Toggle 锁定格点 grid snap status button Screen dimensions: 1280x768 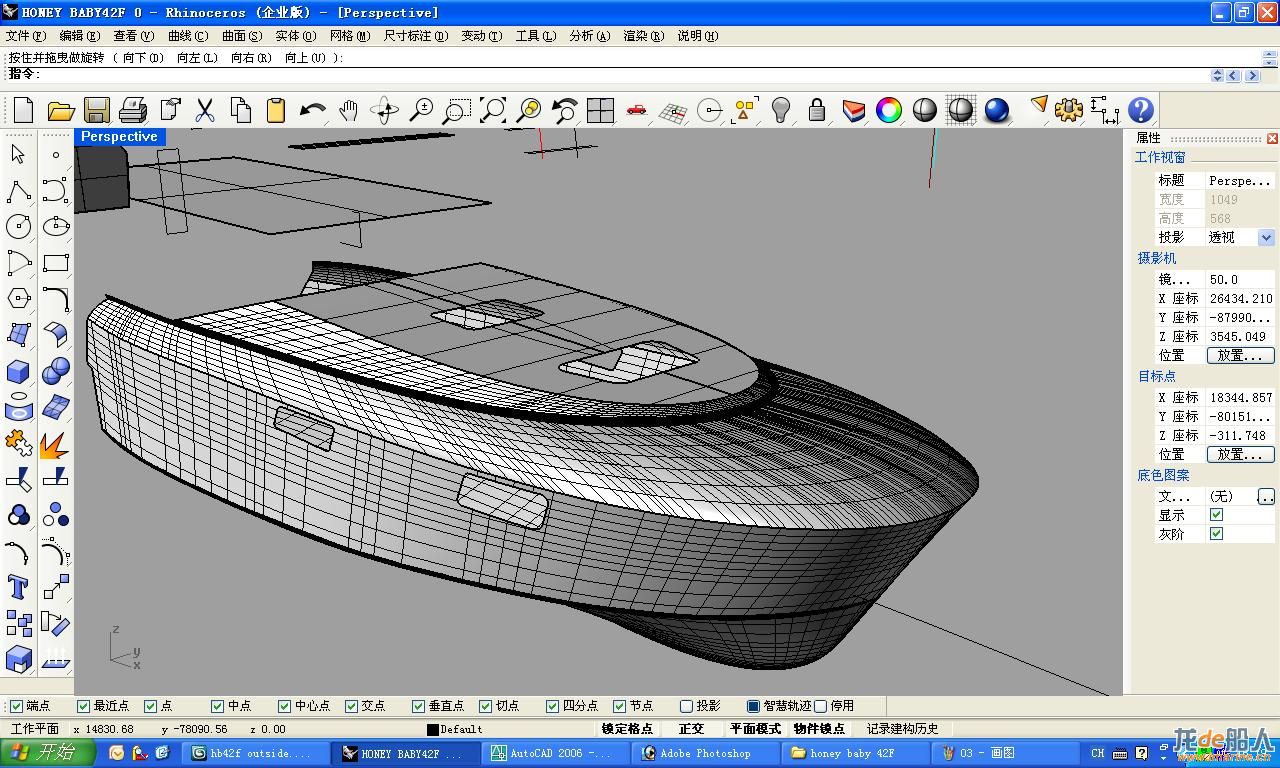(x=627, y=729)
